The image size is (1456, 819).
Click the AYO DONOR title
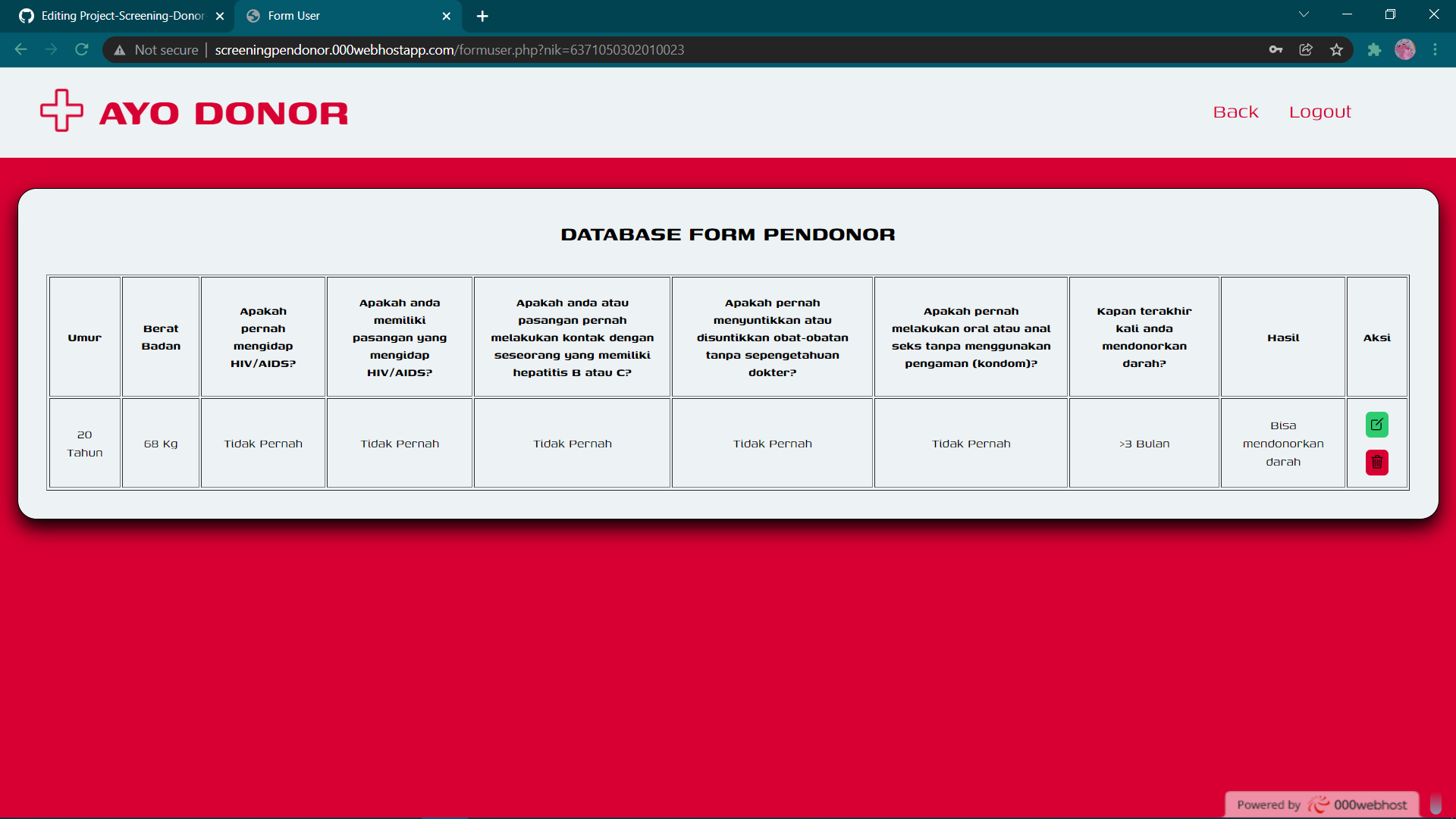pyautogui.click(x=224, y=114)
